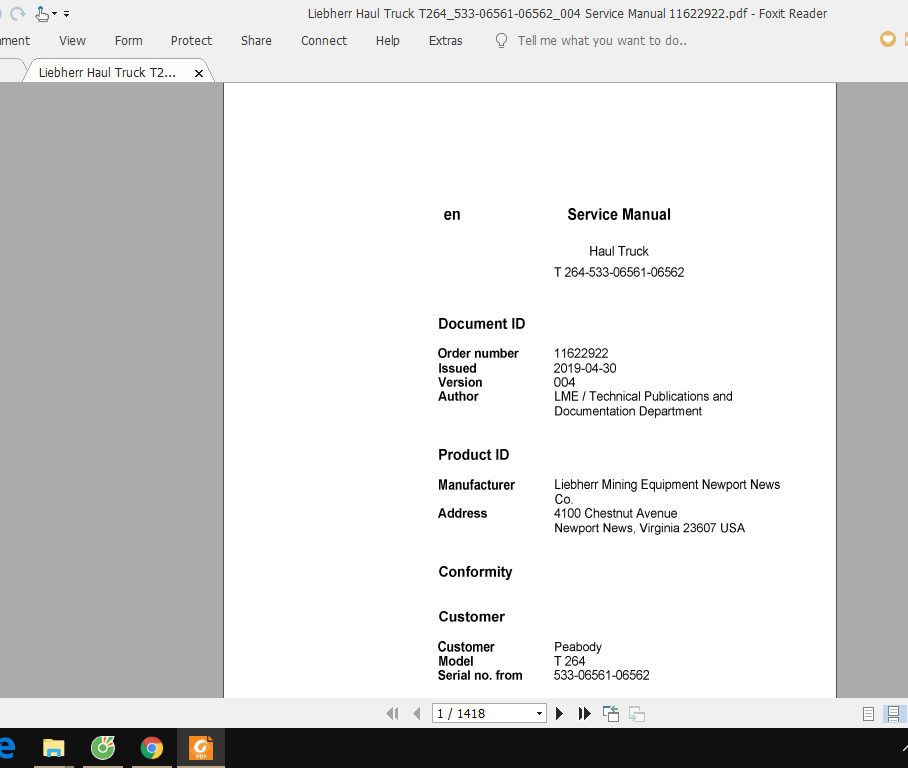908x768 pixels.
Task: Open the green circular app on taskbar
Action: [103, 748]
